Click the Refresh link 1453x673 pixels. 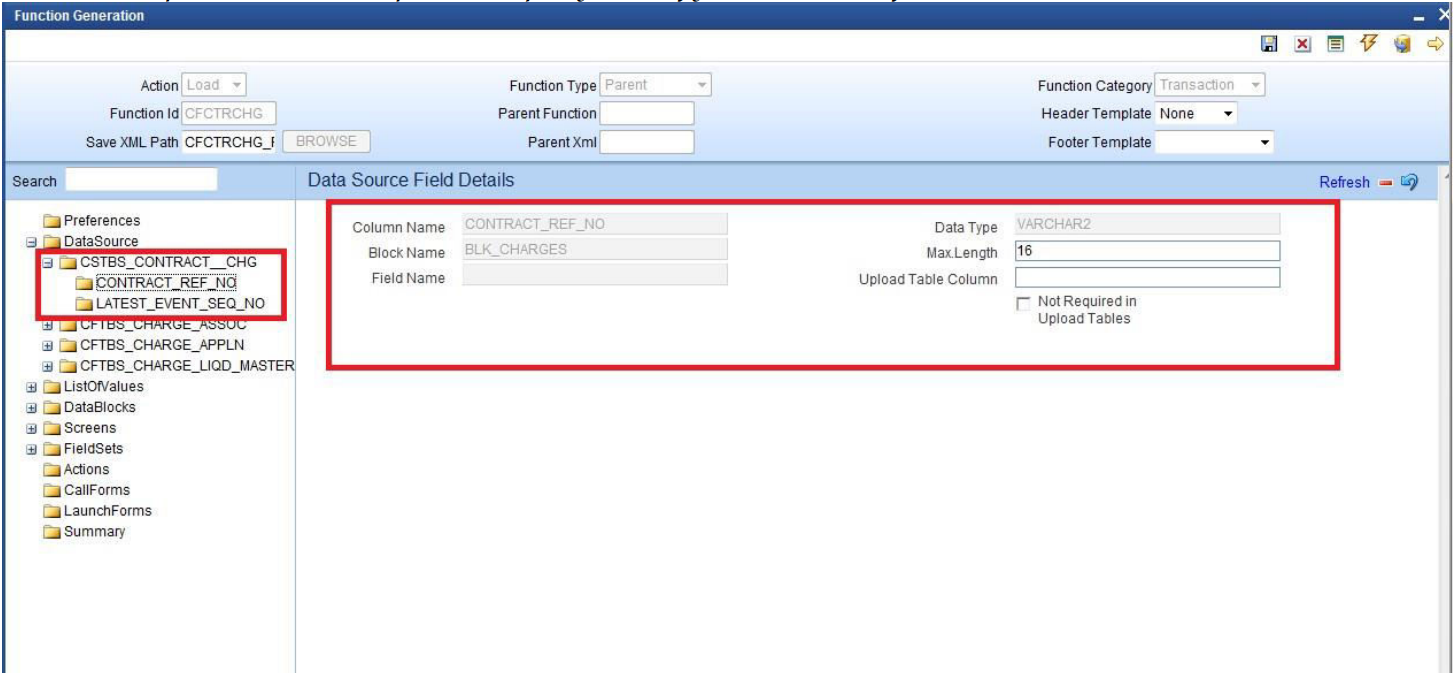pyautogui.click(x=1344, y=182)
